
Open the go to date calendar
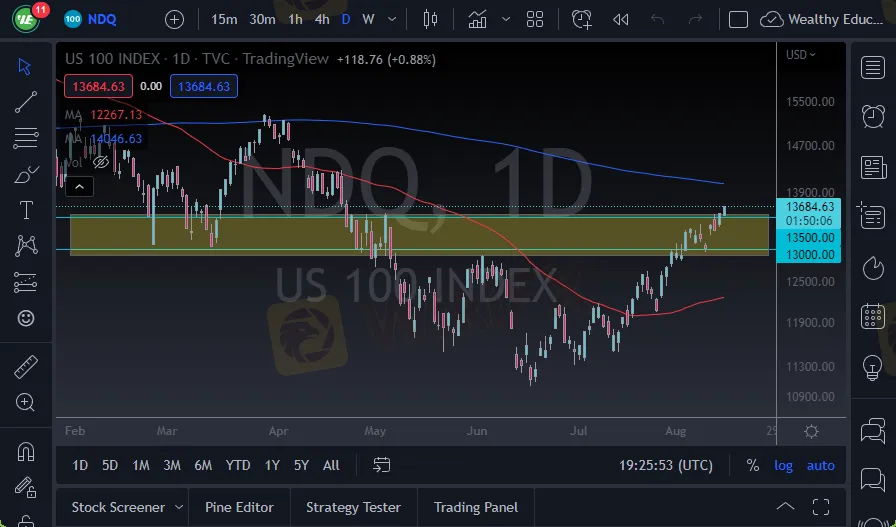[382, 465]
